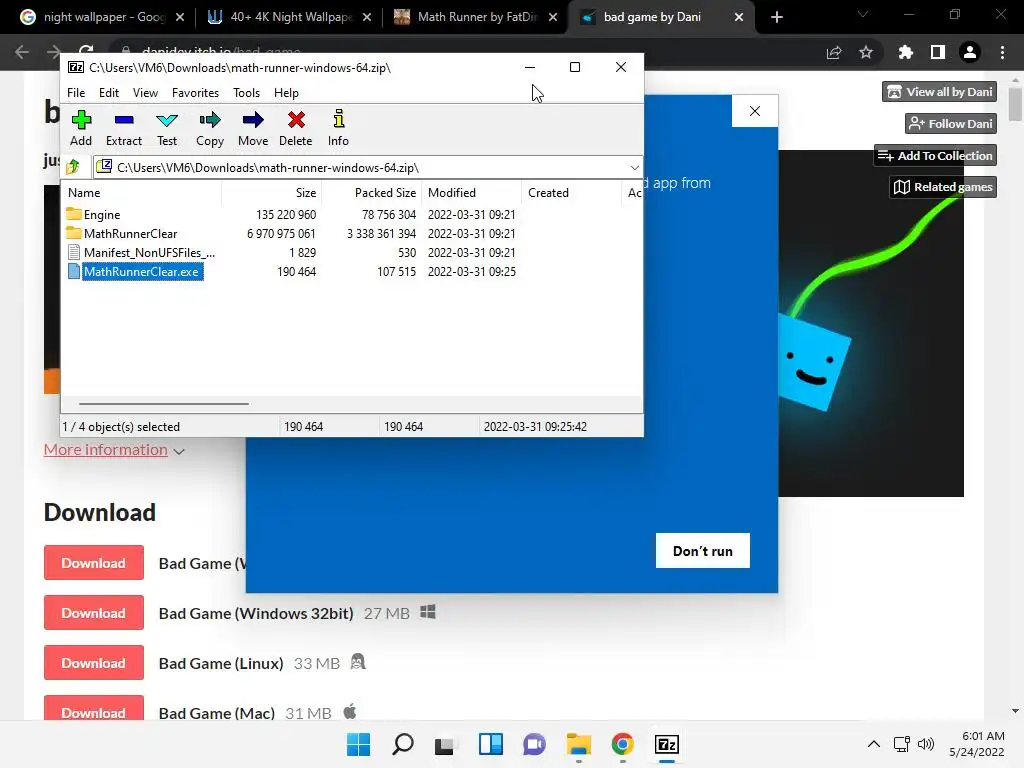Open Widgets from the taskbar
Screen dimensions: 1024x768
(x=490, y=744)
